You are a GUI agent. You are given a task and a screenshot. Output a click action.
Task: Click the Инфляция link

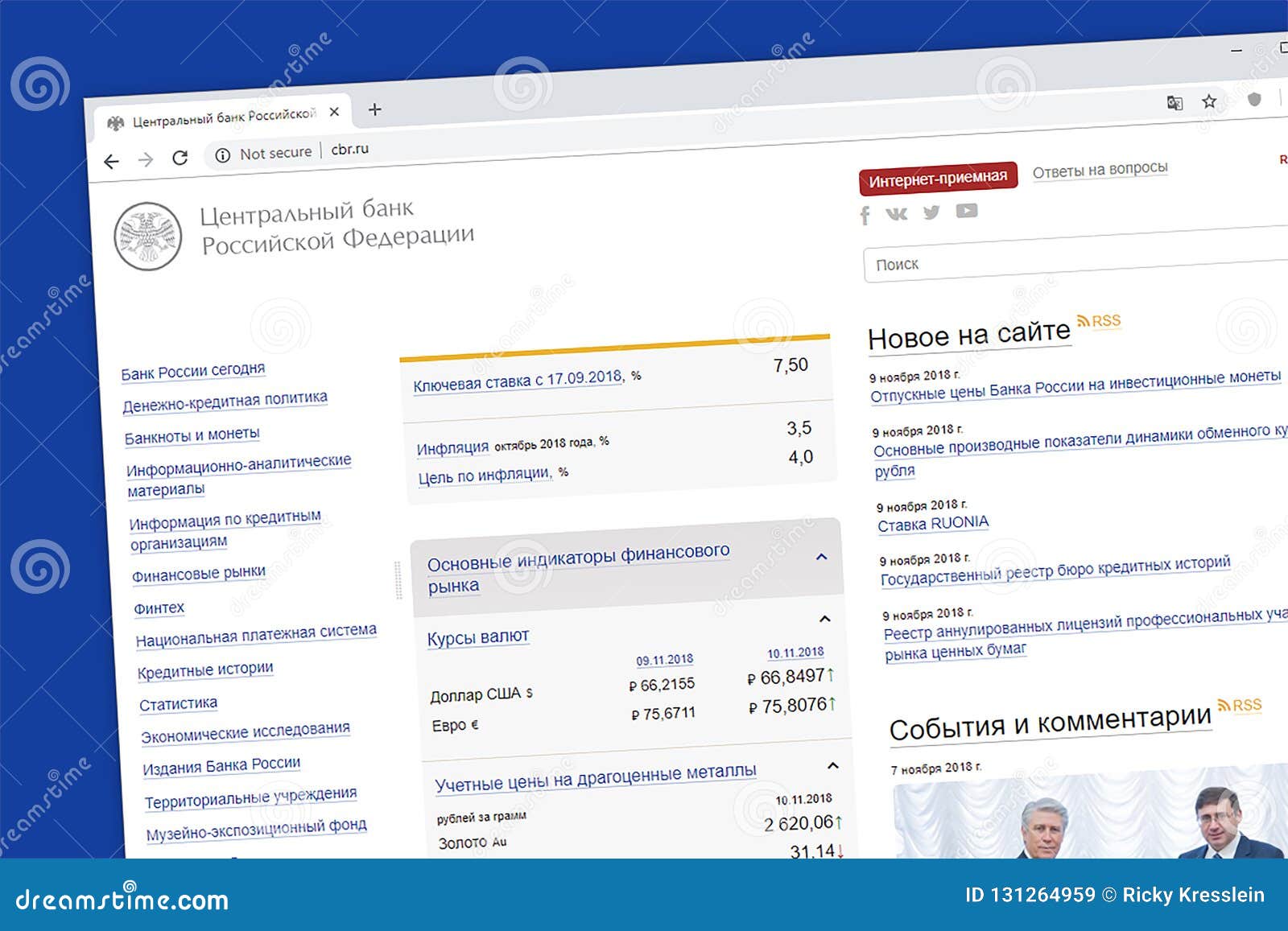pyautogui.click(x=452, y=448)
